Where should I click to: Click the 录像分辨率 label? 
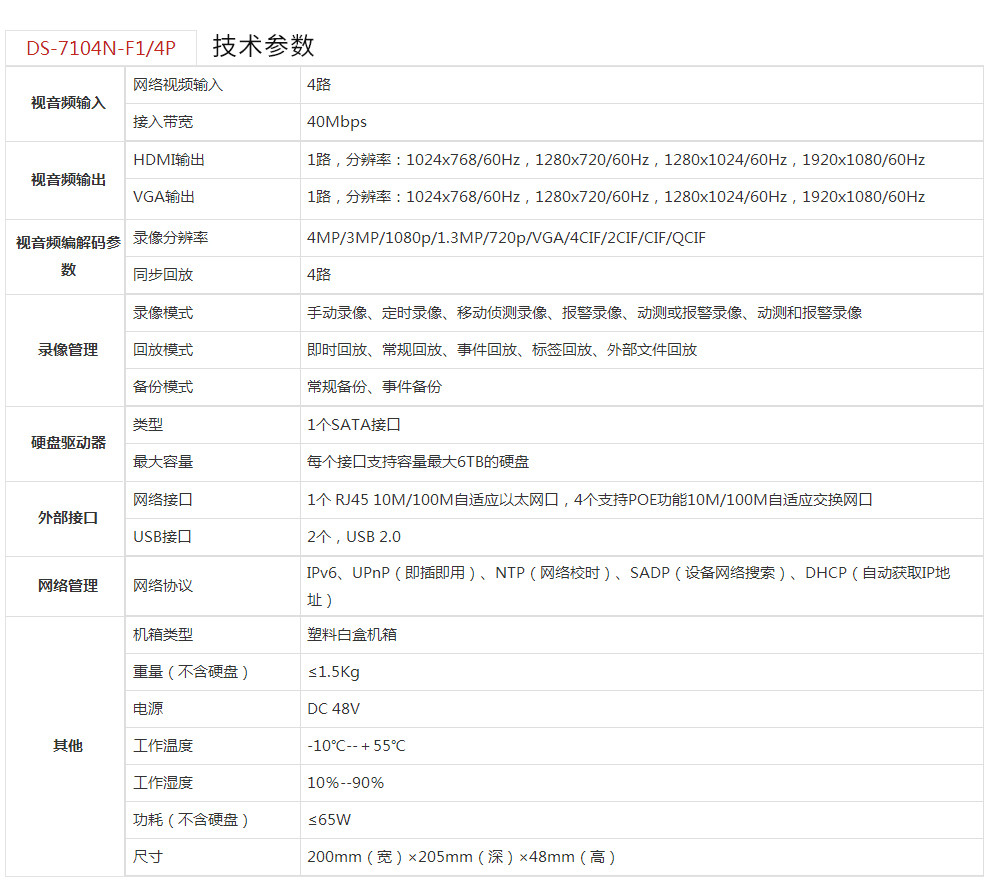click(170, 238)
